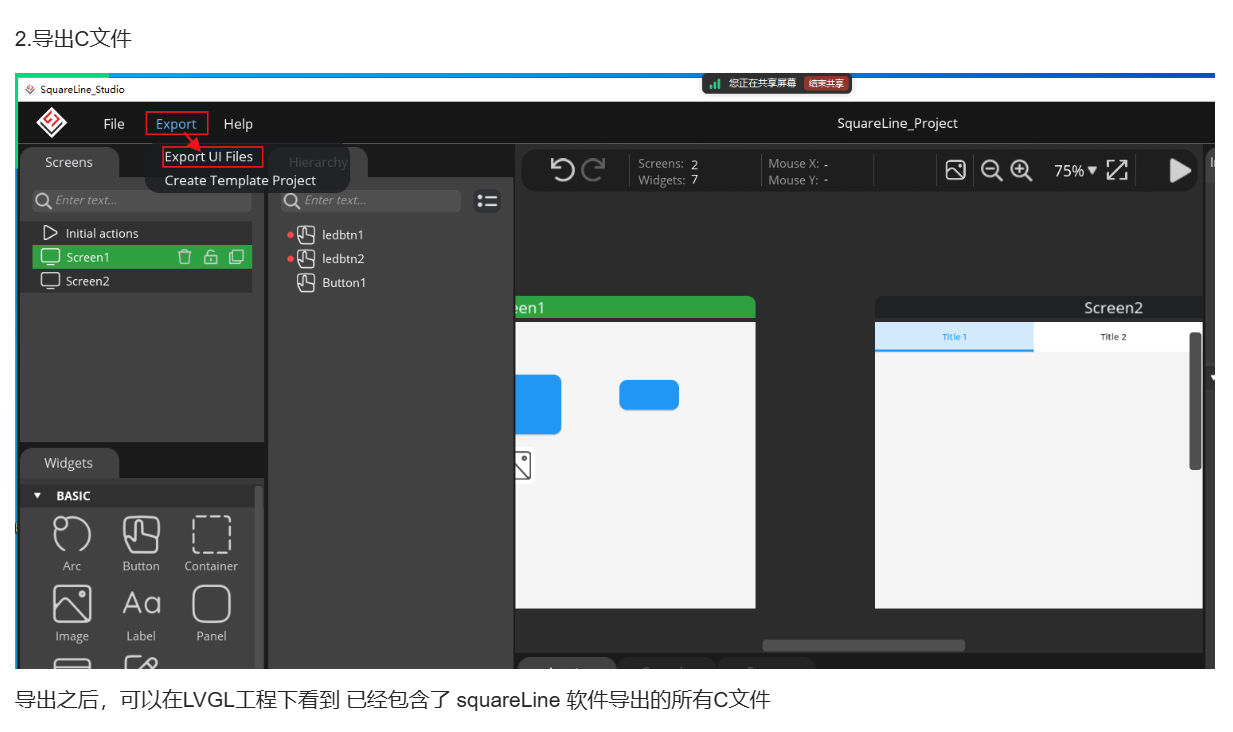Click the redo arrow icon
Image resolution: width=1233 pixels, height=732 pixels.
[593, 170]
